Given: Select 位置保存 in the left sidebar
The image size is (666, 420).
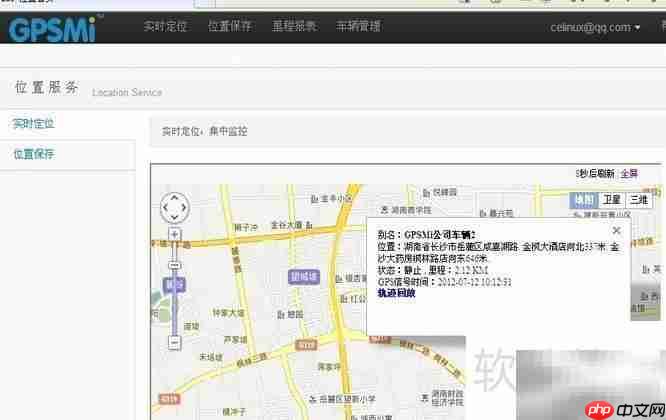Looking at the screenshot, I should tap(34, 154).
